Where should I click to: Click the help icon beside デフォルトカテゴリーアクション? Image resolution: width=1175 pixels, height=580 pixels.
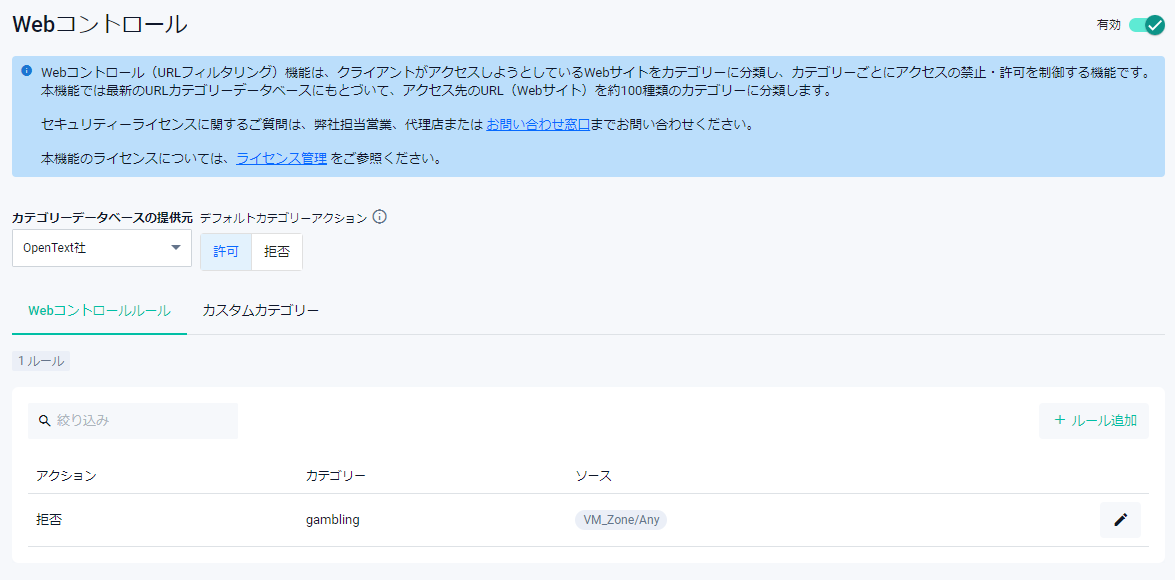click(x=380, y=217)
